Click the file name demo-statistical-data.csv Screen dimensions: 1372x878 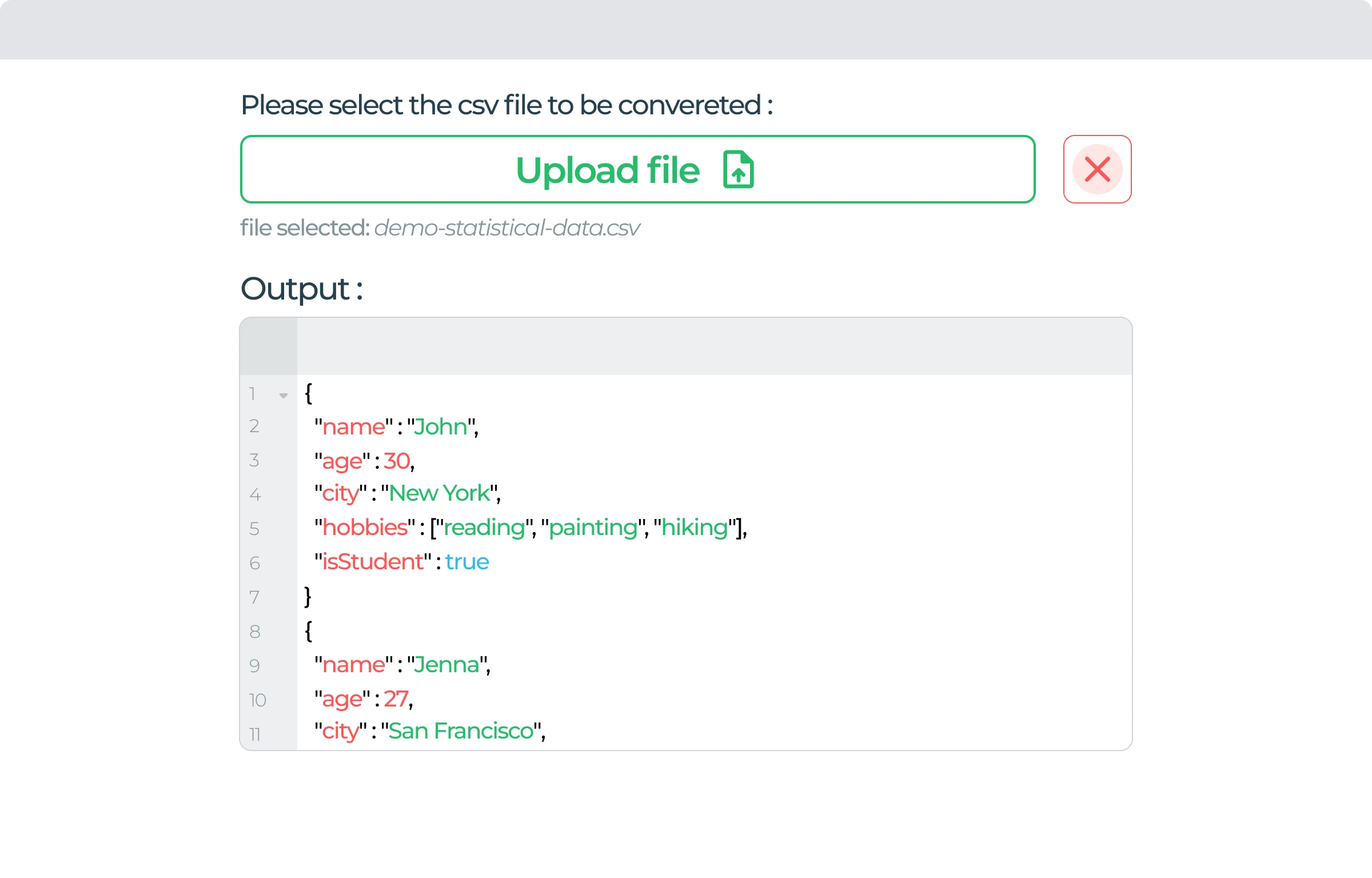click(506, 228)
